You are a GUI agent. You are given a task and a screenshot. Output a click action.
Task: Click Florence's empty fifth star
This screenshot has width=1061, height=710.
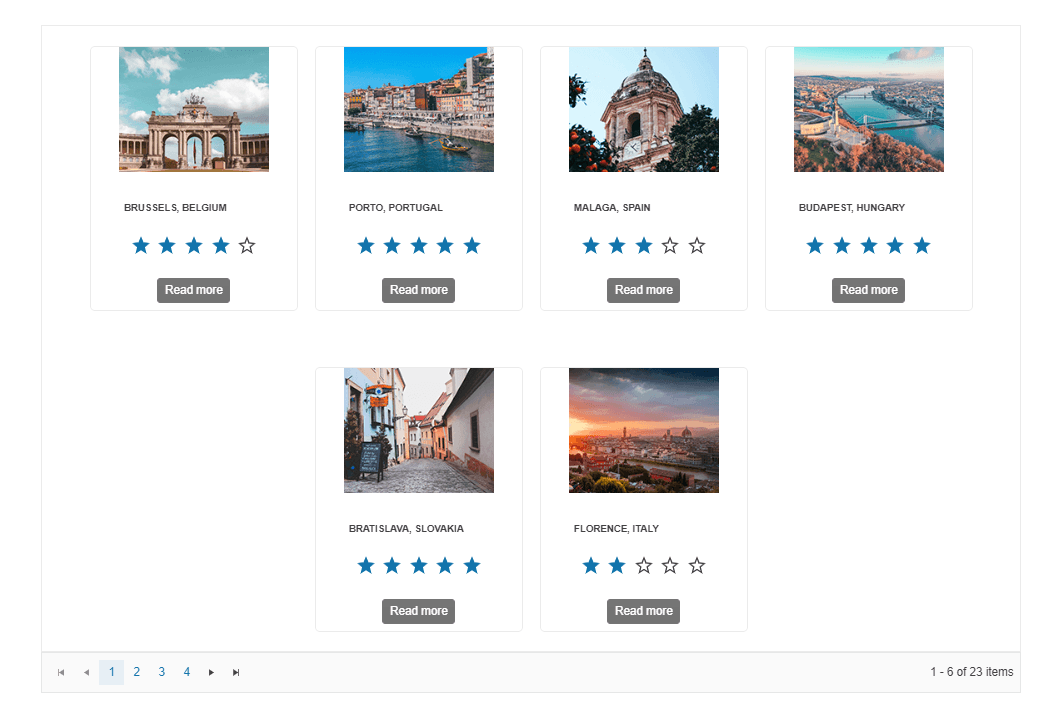click(696, 565)
